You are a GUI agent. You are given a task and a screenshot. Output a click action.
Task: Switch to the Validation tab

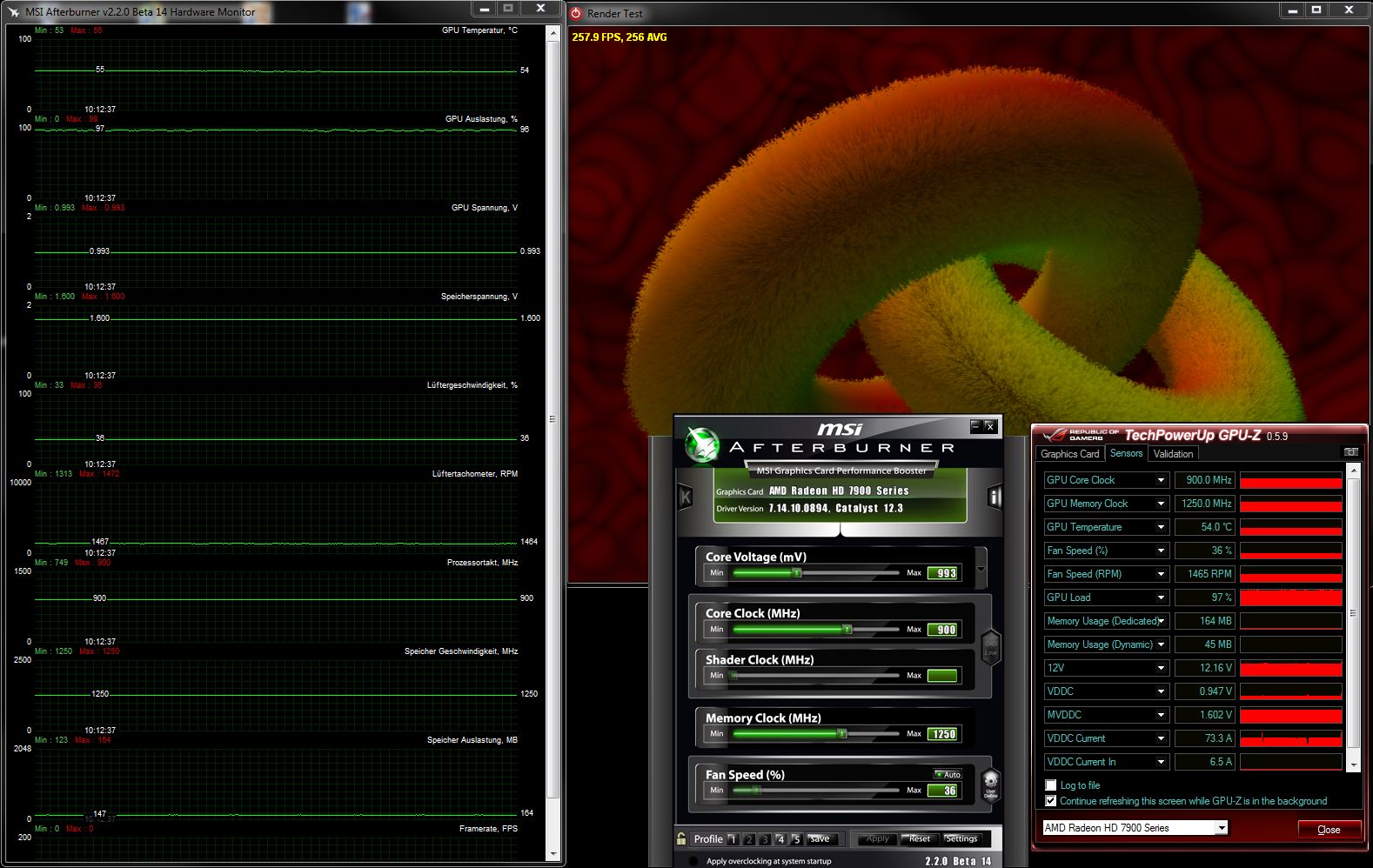[1173, 454]
